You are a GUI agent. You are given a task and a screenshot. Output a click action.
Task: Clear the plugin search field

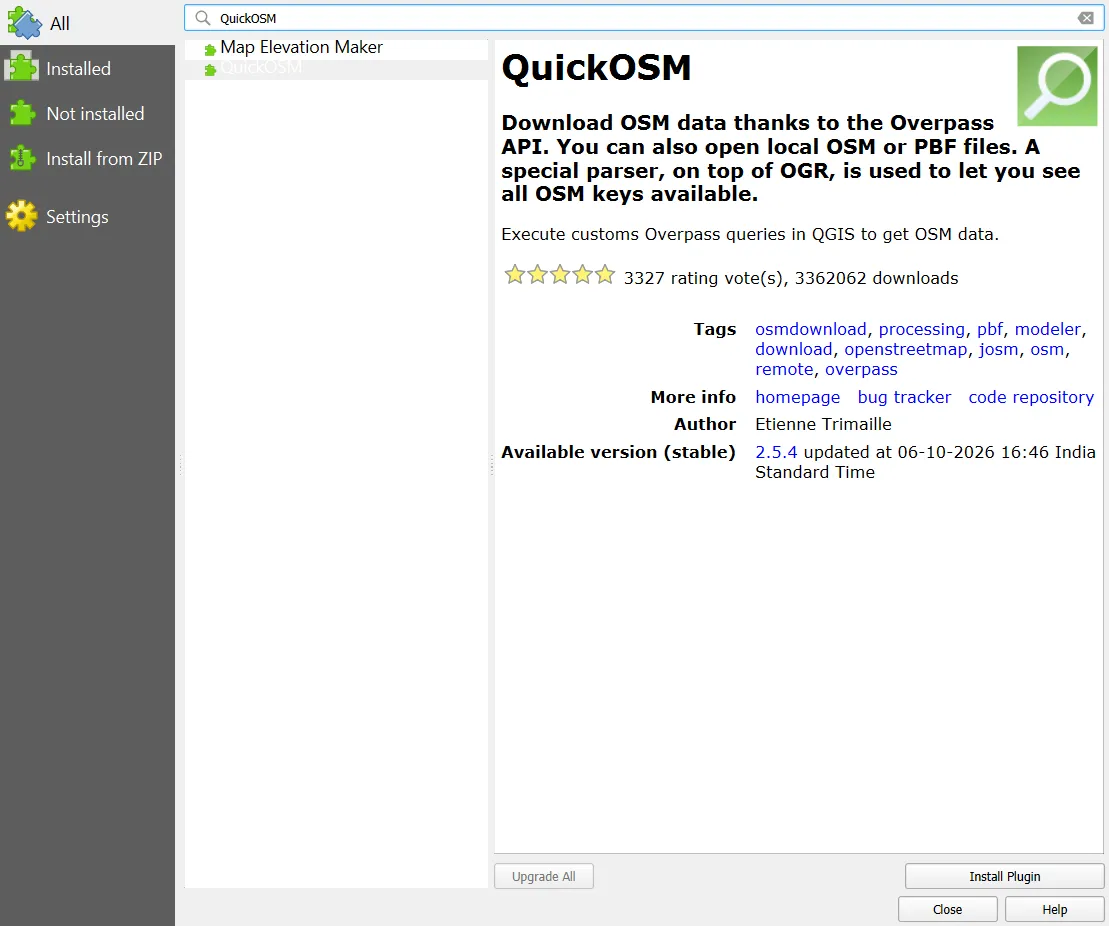[x=1086, y=18]
